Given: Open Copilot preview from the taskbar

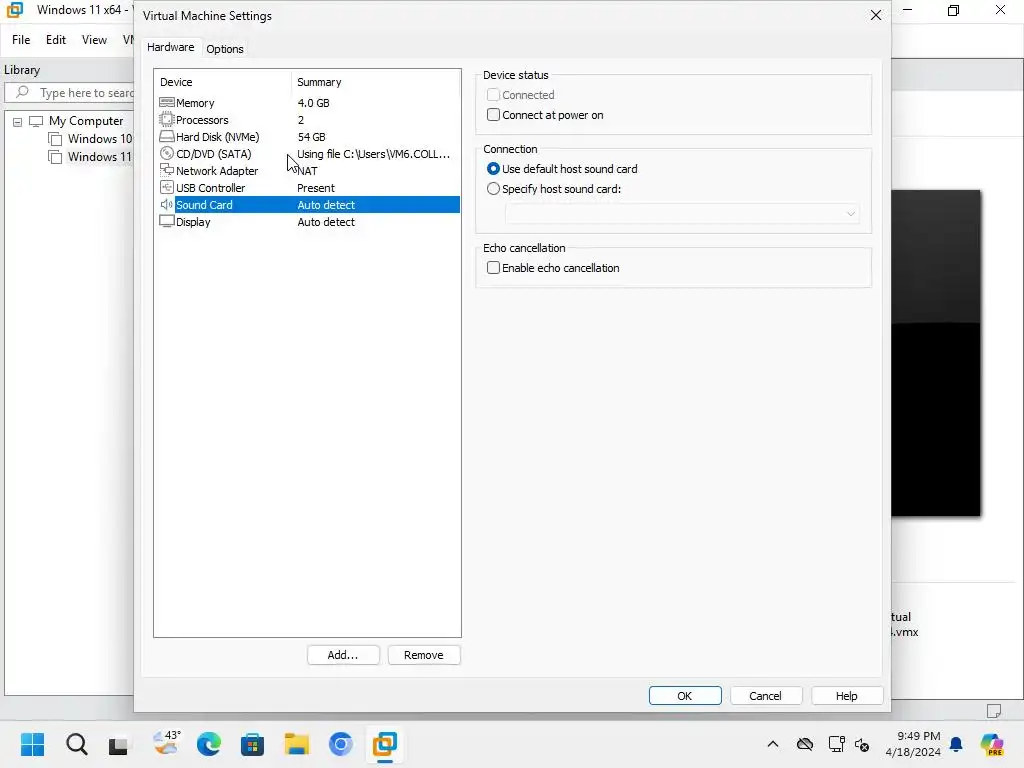Looking at the screenshot, I should 992,744.
